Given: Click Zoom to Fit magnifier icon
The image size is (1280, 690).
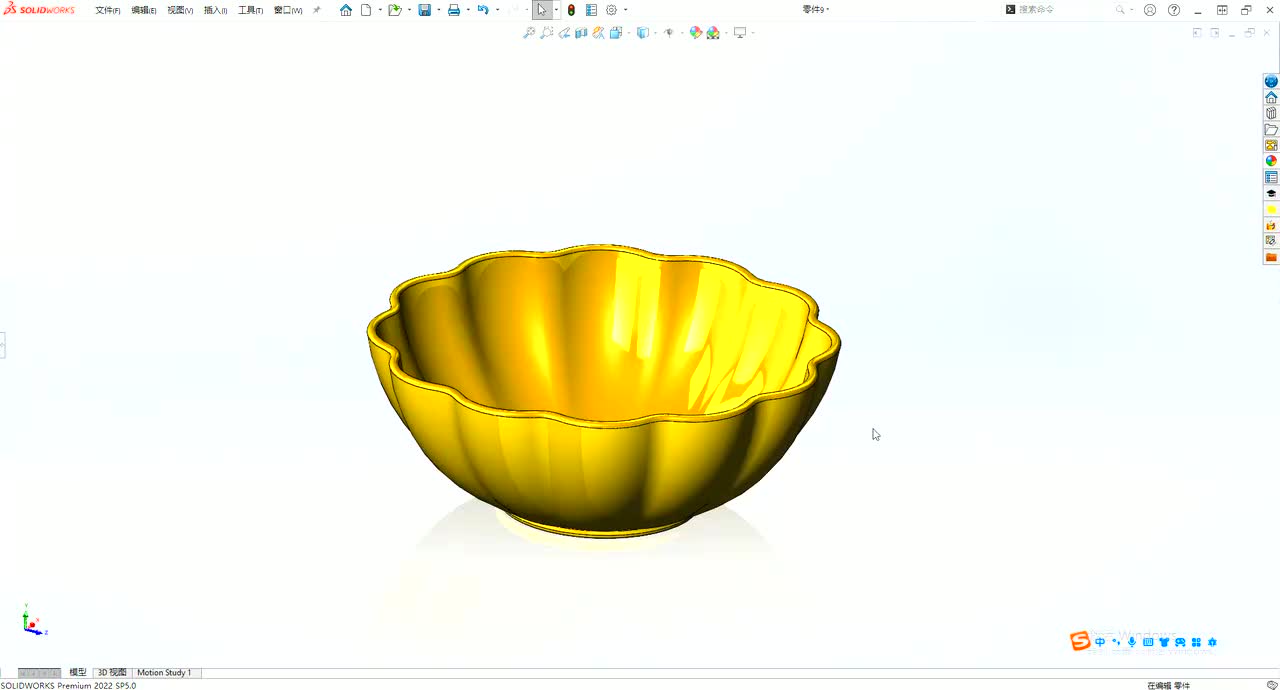Looking at the screenshot, I should (529, 33).
